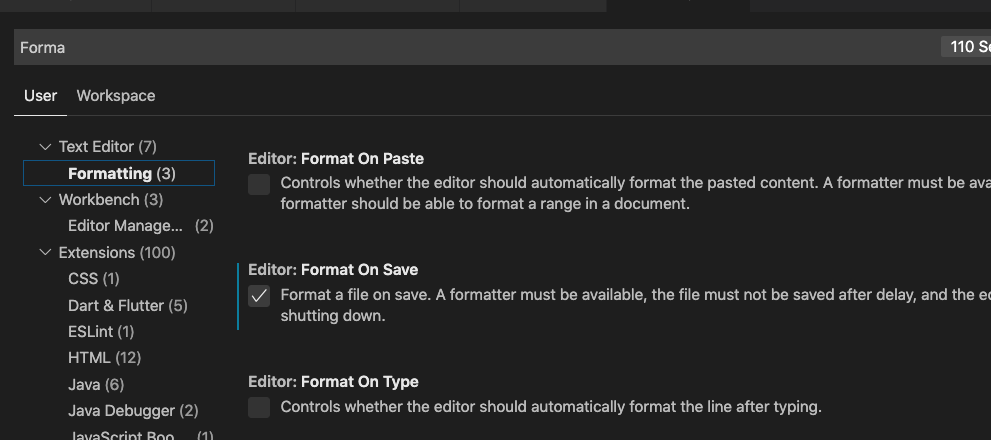Image resolution: width=991 pixels, height=440 pixels.
Task: Click the "Editor: Format On Type" setting title
Action: point(333,382)
